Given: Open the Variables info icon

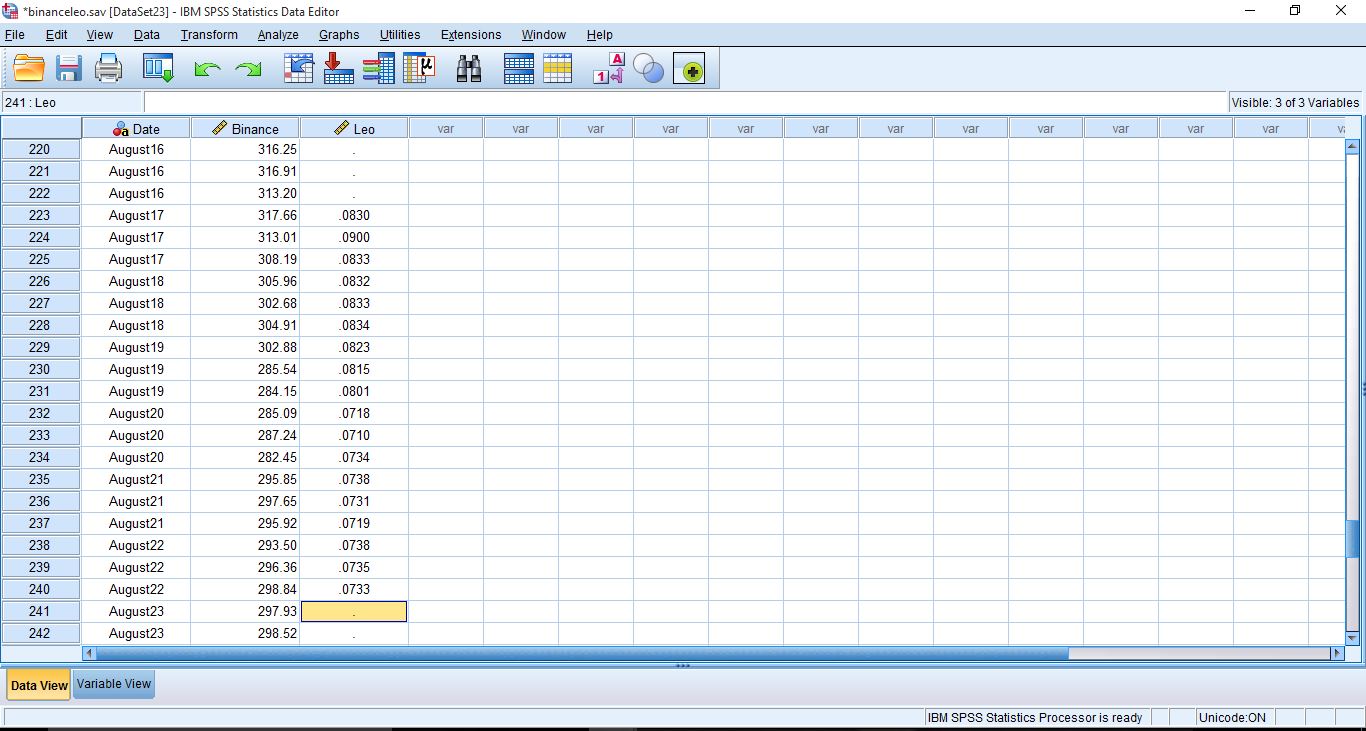Looking at the screenshot, I should (x=378, y=69).
